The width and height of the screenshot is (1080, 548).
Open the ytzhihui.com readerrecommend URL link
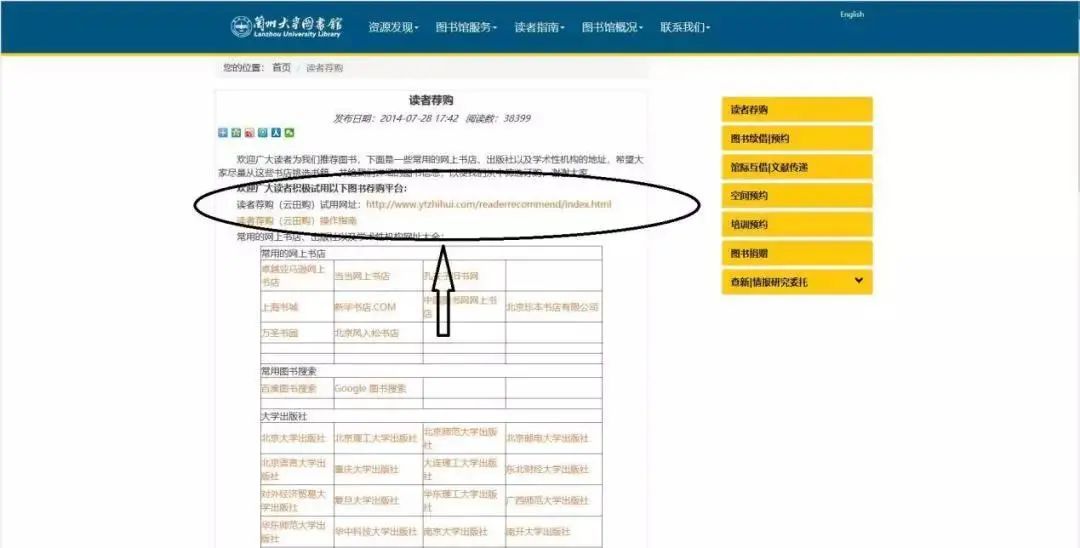point(488,204)
